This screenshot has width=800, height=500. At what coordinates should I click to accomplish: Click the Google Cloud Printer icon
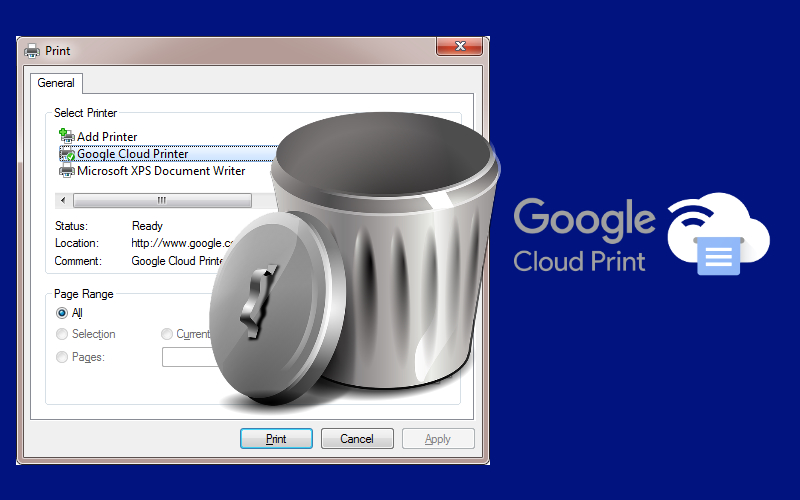67,154
